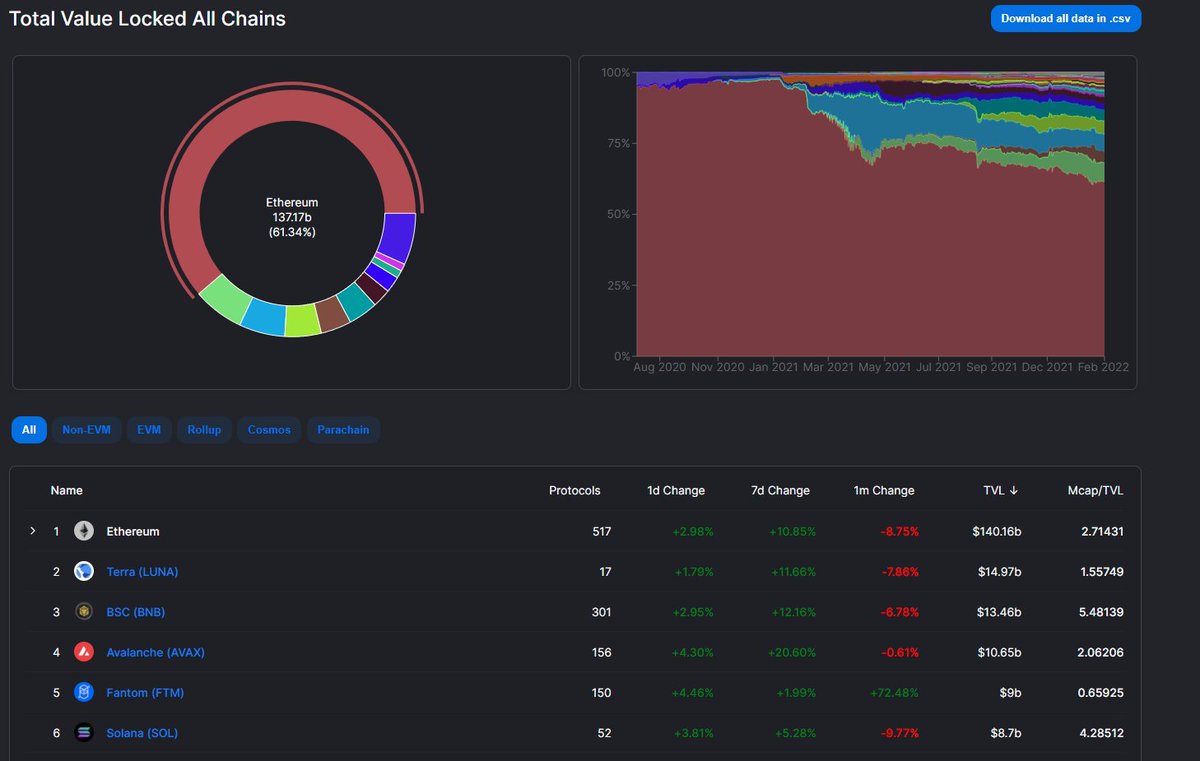Image resolution: width=1200 pixels, height=761 pixels.
Task: Click the +72.48% Fantom monthly change
Action: click(x=893, y=692)
